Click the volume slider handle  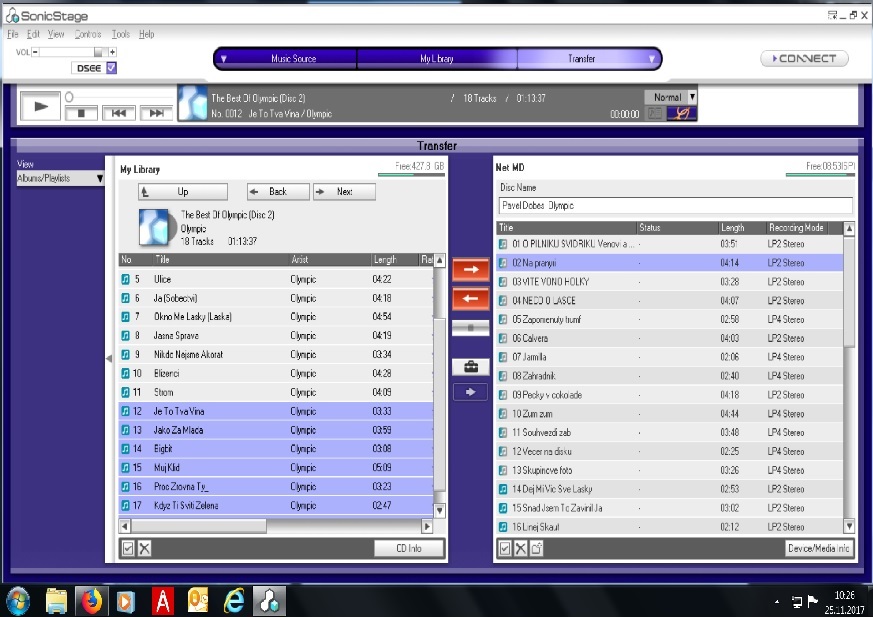click(x=98, y=51)
